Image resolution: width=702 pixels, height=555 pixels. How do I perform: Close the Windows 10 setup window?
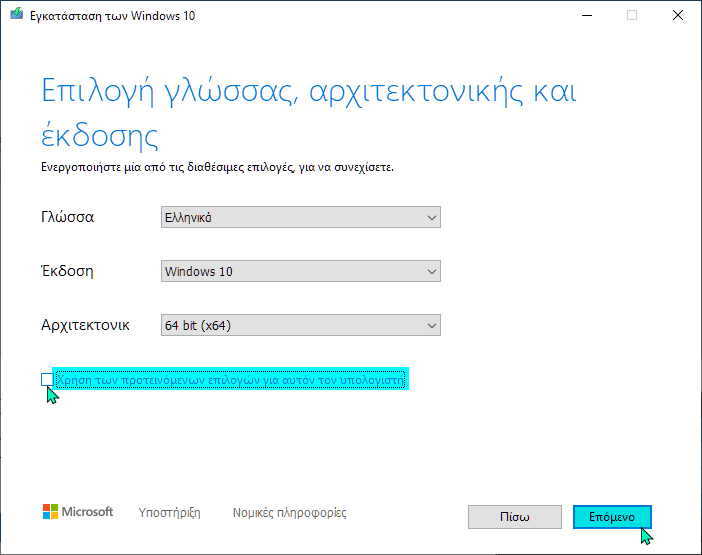(x=678, y=15)
